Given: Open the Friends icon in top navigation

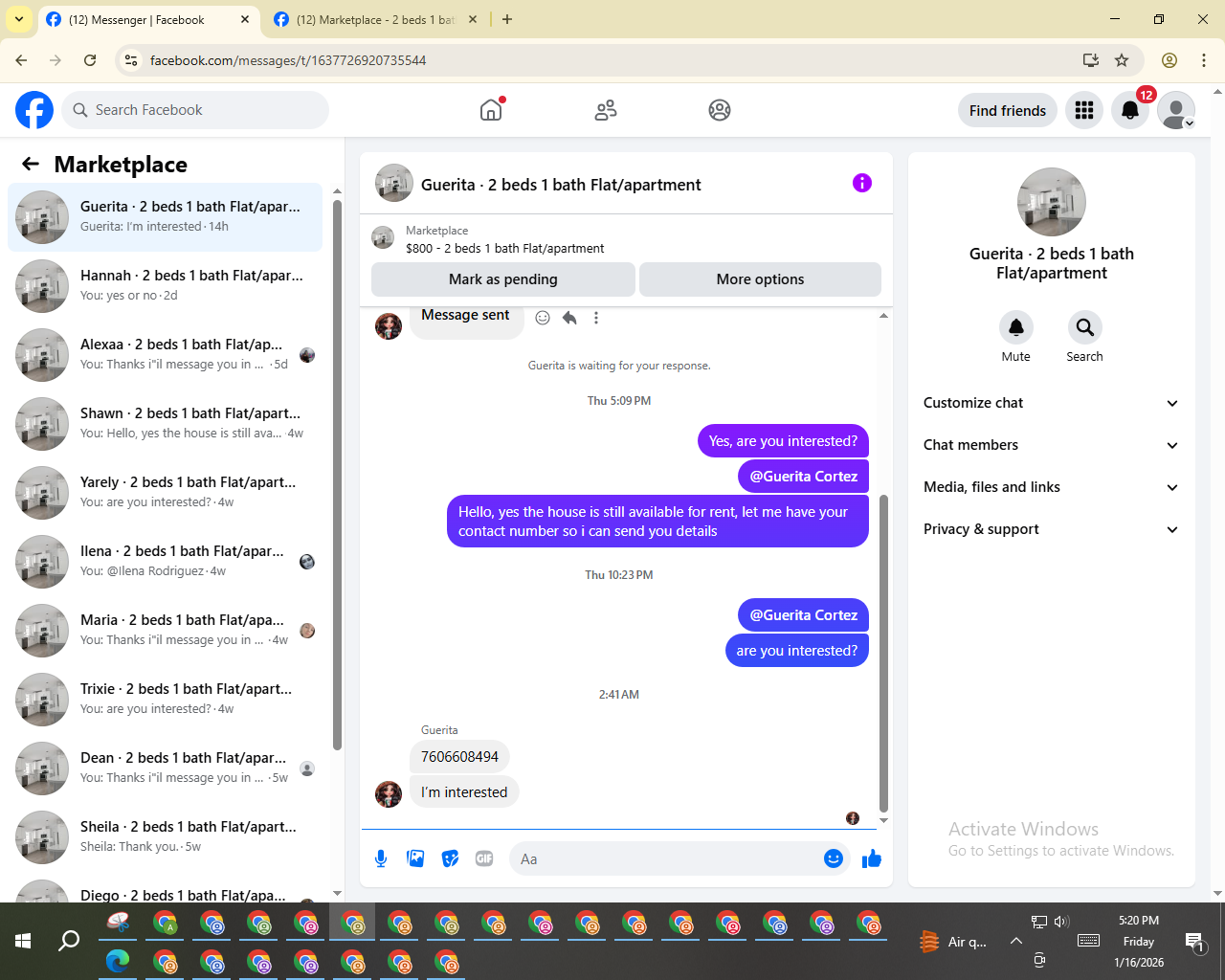Looking at the screenshot, I should coord(606,110).
